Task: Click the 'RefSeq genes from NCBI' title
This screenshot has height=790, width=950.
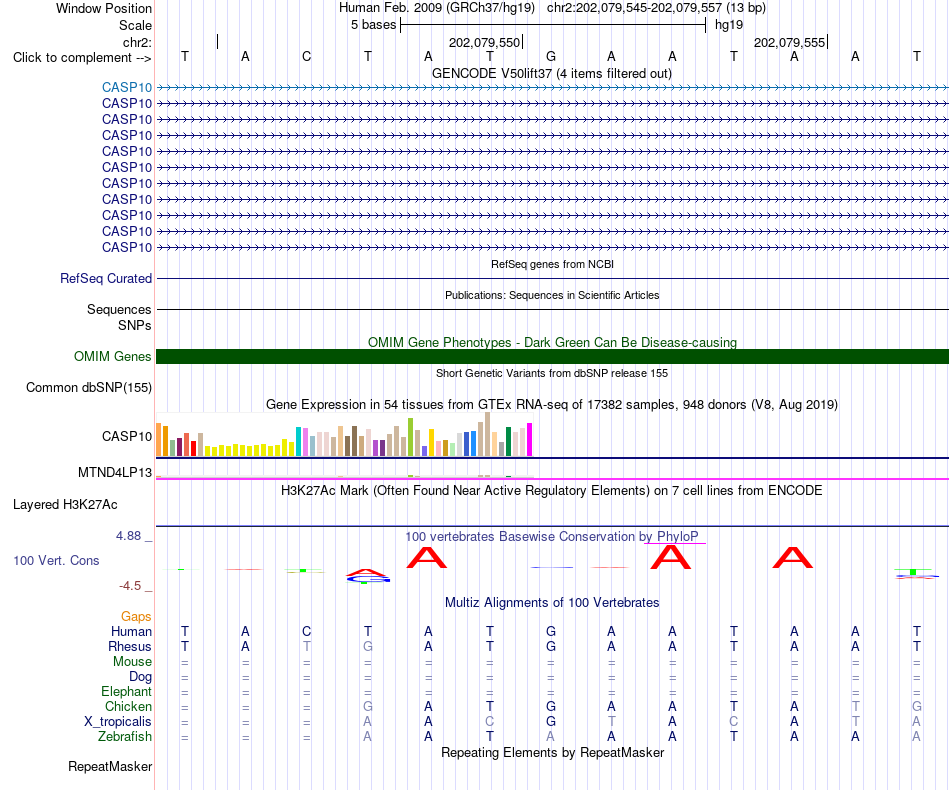Action: (552, 264)
